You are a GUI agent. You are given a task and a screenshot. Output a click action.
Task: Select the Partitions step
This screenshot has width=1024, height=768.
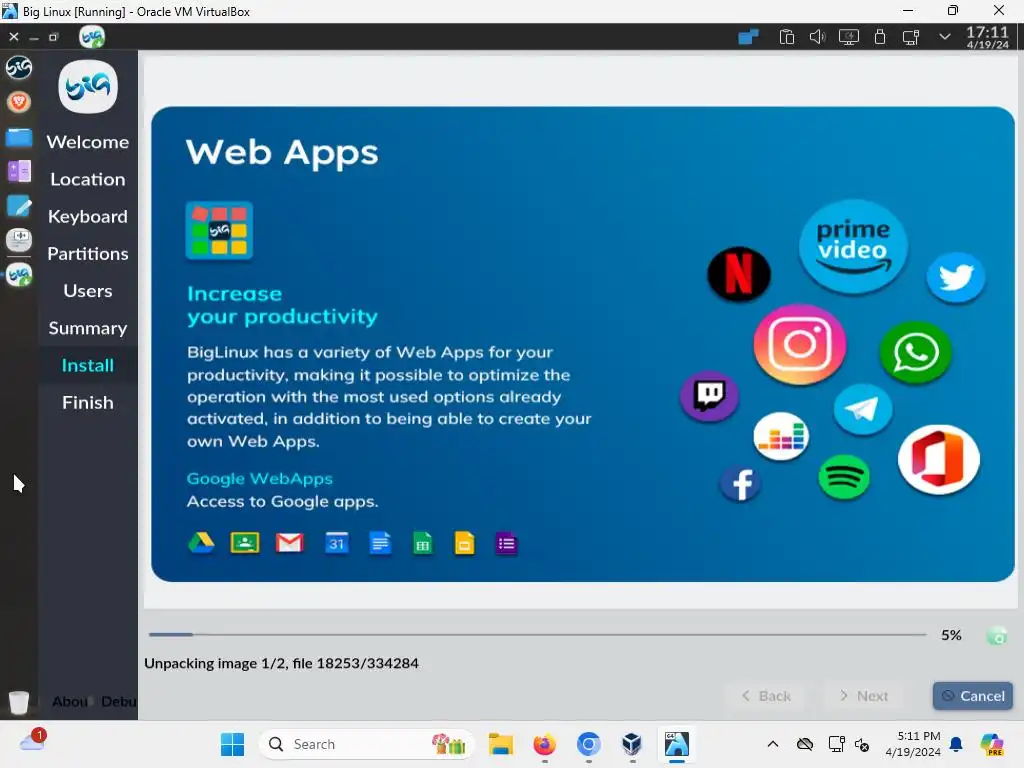[x=88, y=253]
